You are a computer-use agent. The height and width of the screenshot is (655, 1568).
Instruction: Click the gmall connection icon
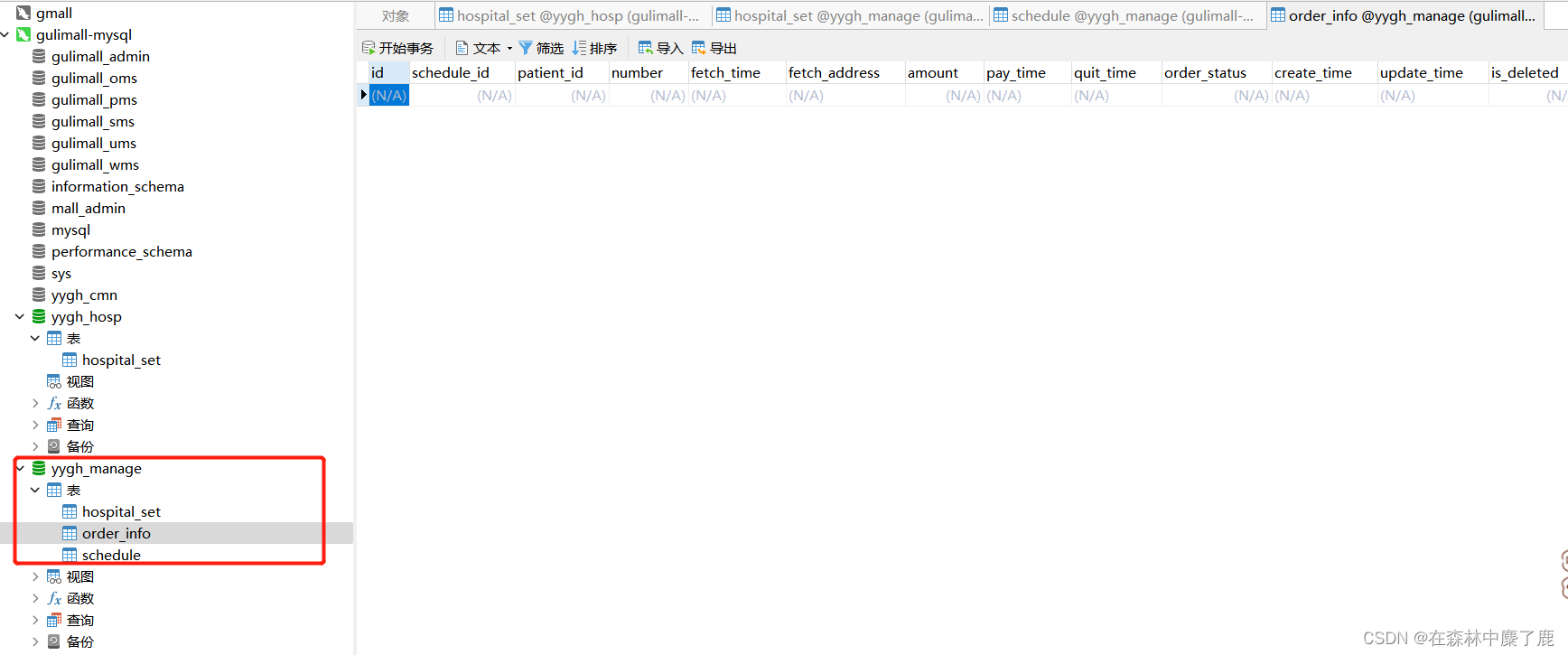coord(23,13)
